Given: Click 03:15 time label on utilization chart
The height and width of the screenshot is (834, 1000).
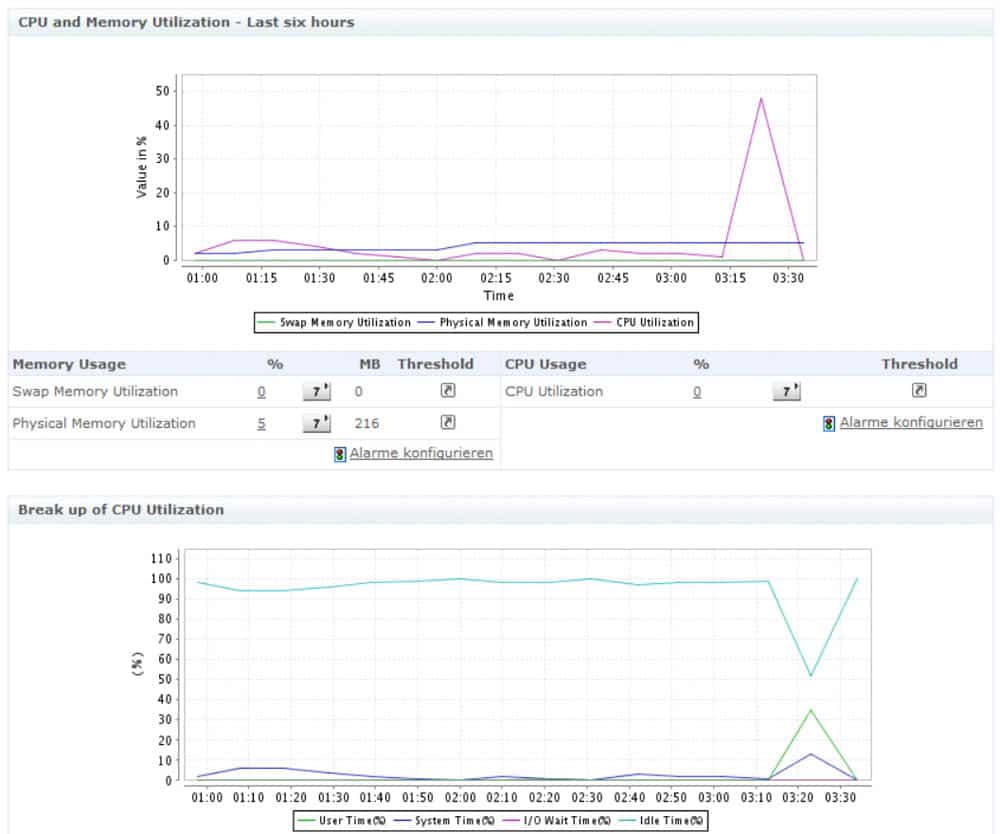Looking at the screenshot, I should [x=730, y=278].
